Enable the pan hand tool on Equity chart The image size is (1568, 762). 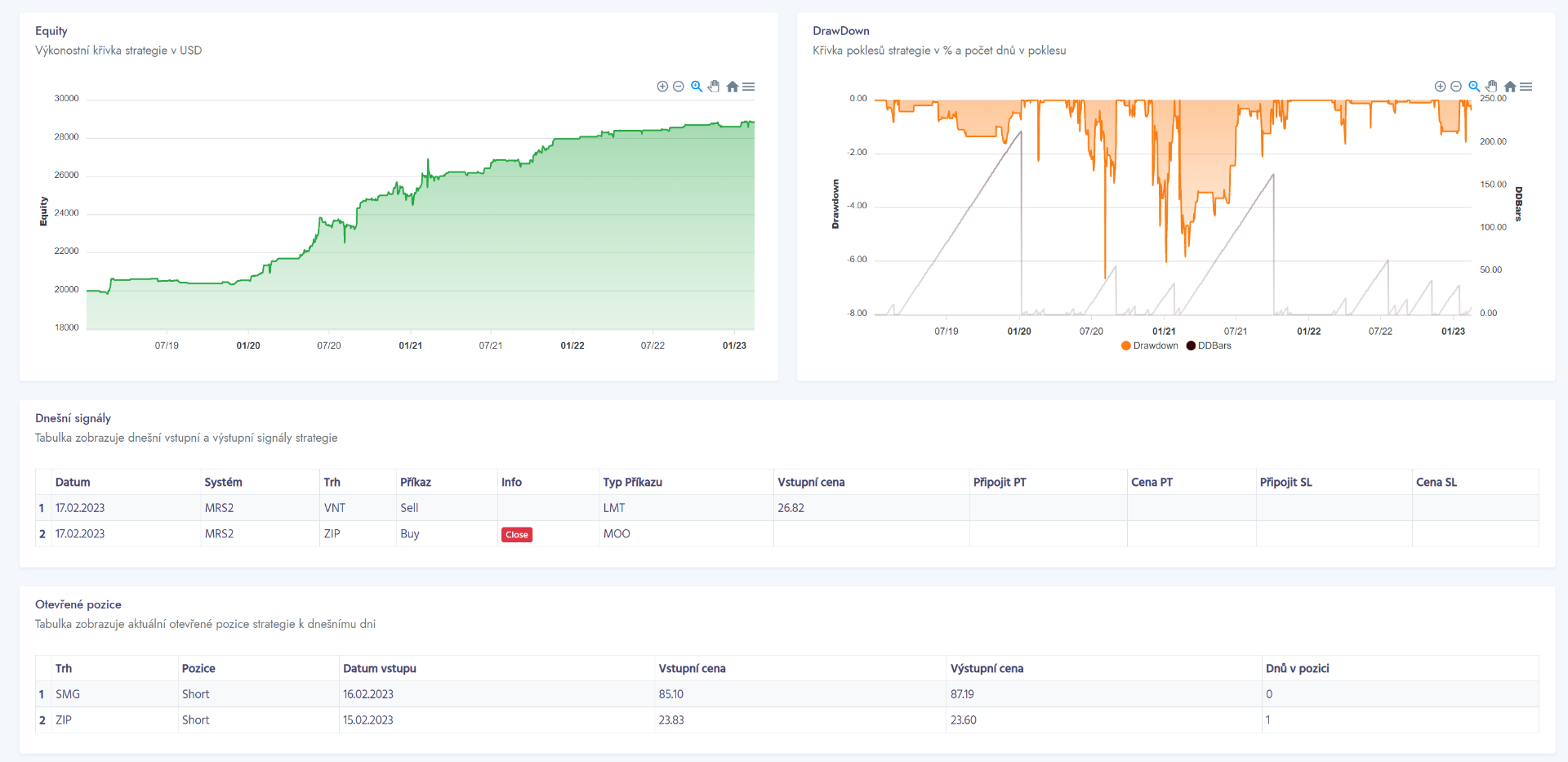coord(714,87)
